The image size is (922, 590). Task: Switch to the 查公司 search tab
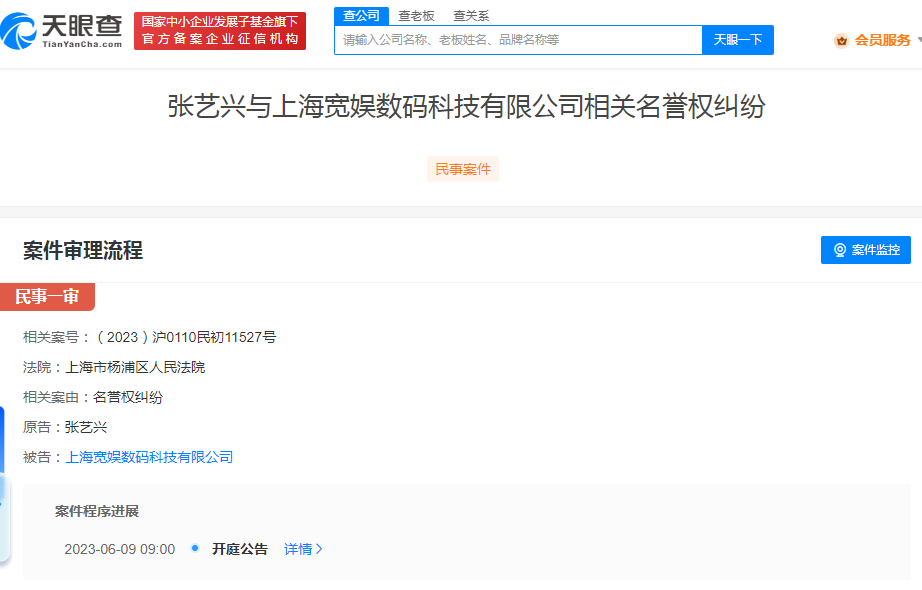[361, 16]
